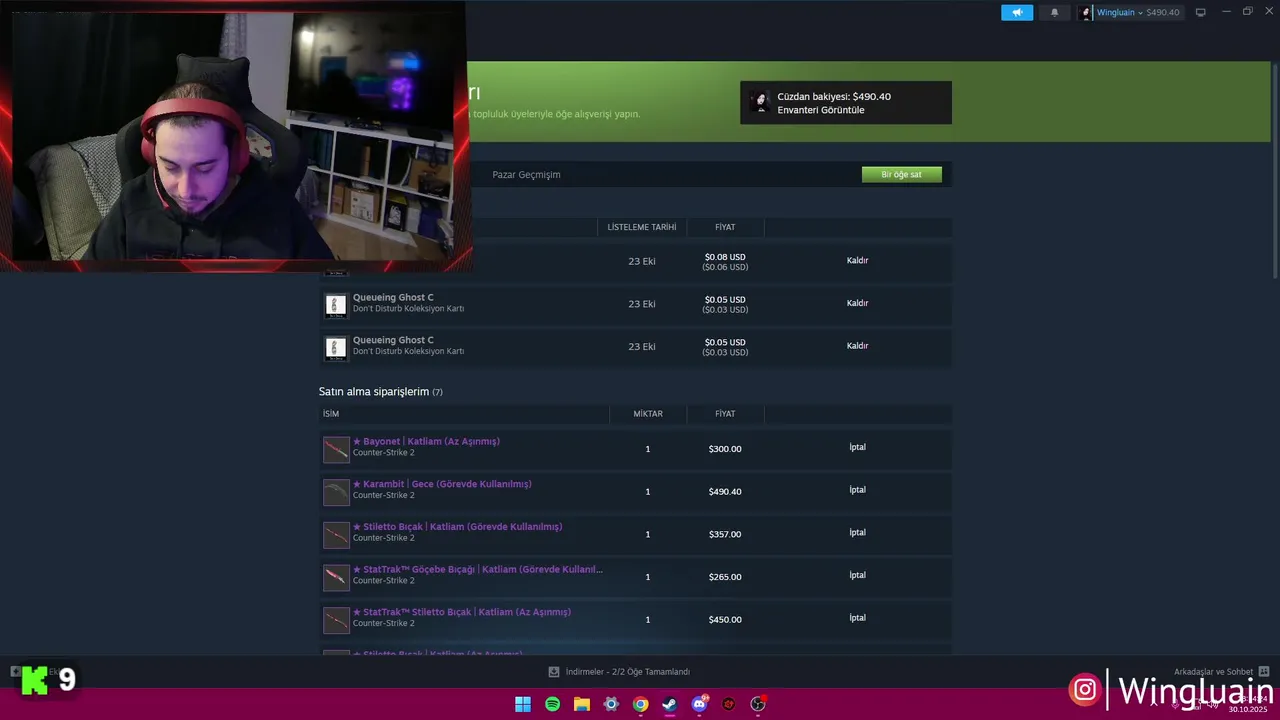
Task: Open OBS Studio from the taskbar
Action: click(758, 704)
